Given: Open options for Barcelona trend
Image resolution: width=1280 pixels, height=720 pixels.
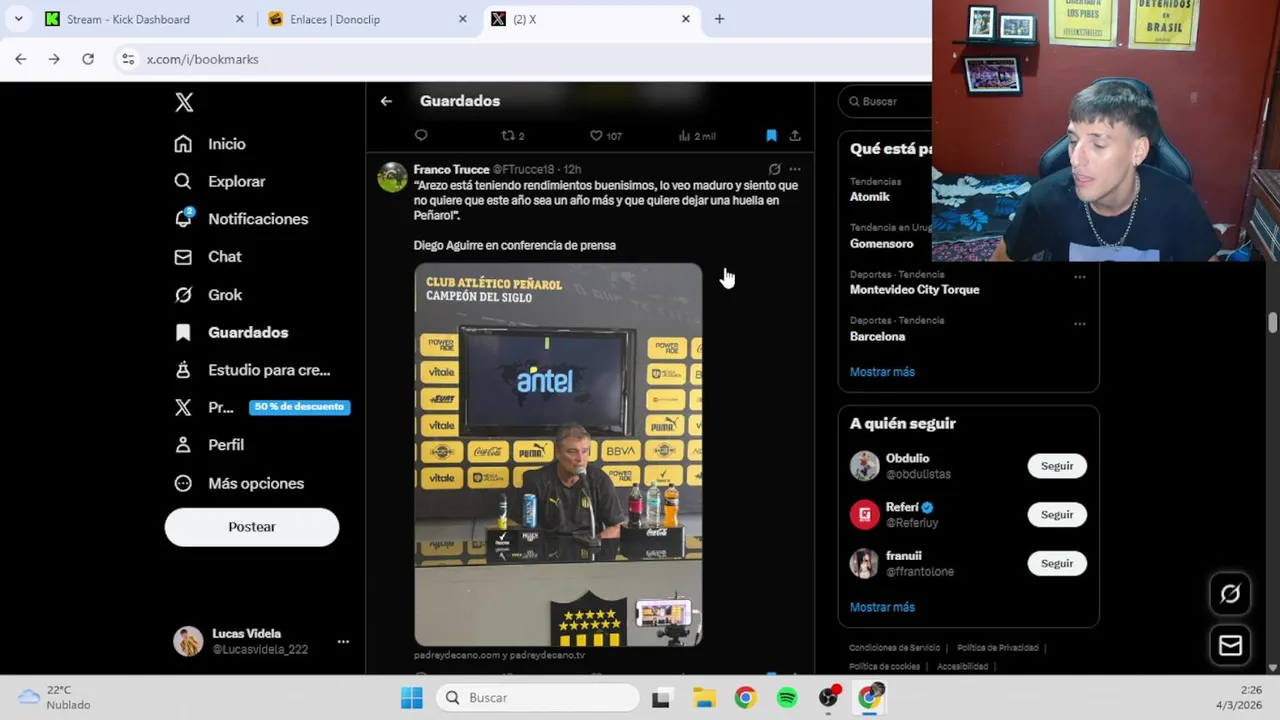Looking at the screenshot, I should 1080,324.
